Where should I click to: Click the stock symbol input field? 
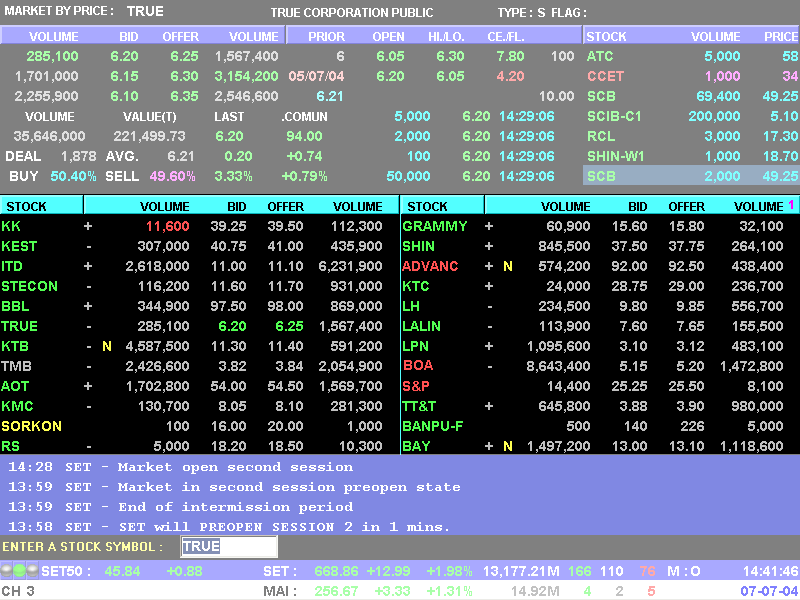point(229,546)
